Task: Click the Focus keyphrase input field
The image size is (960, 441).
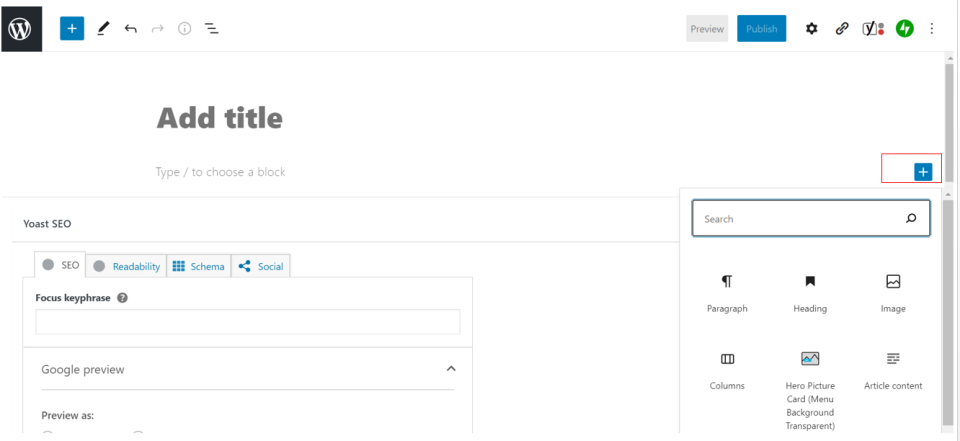Action: click(x=247, y=322)
